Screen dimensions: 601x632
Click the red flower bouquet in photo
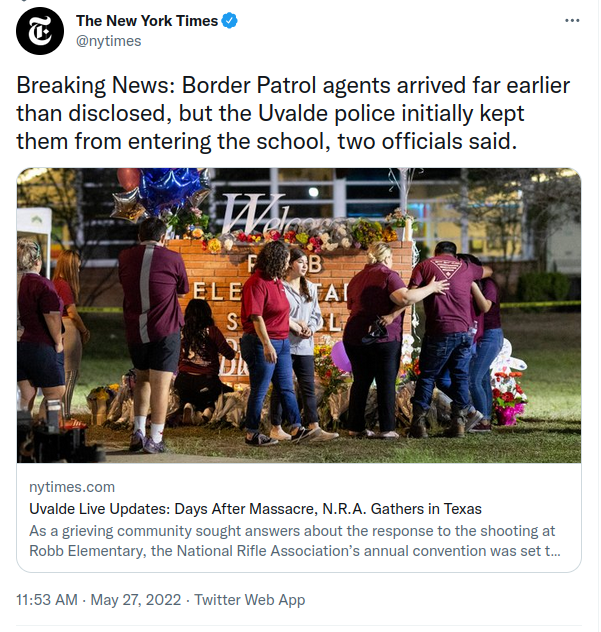(509, 398)
